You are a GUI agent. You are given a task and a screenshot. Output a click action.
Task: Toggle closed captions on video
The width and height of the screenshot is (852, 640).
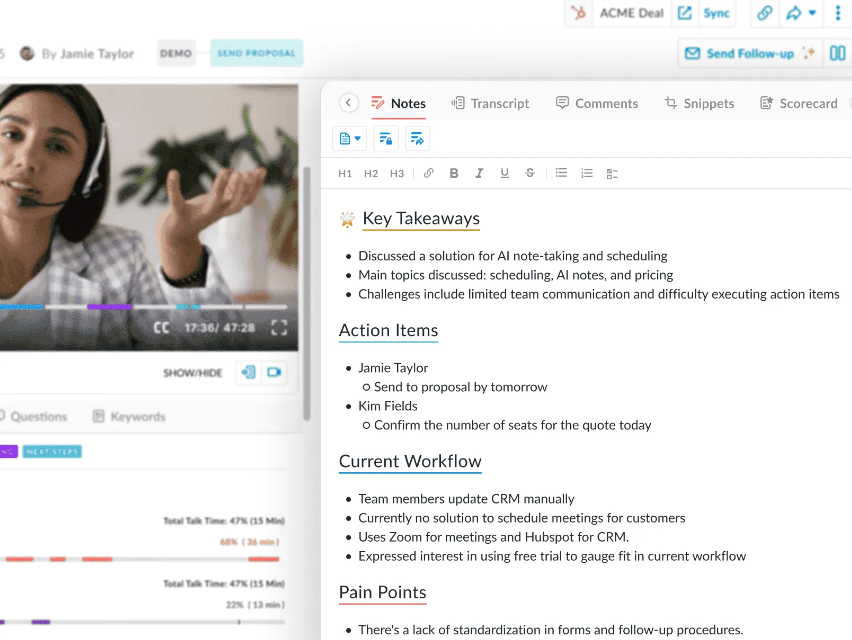pos(161,328)
